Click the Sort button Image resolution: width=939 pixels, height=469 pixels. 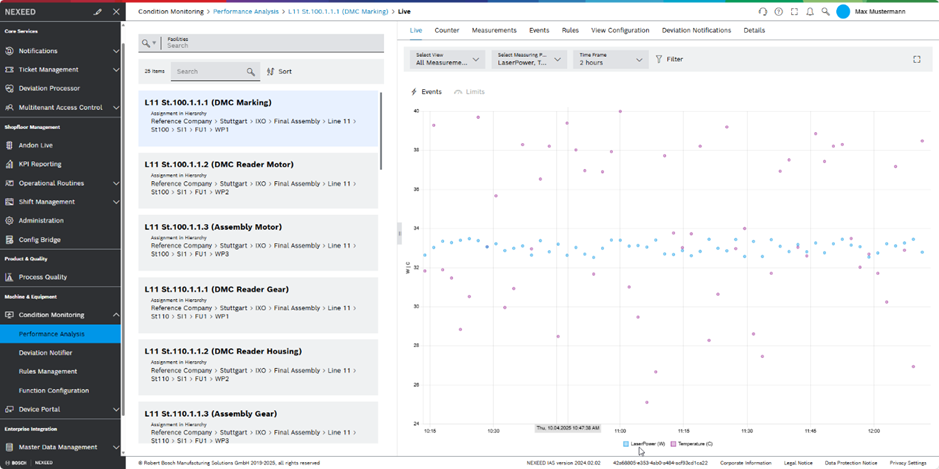pyautogui.click(x=280, y=72)
